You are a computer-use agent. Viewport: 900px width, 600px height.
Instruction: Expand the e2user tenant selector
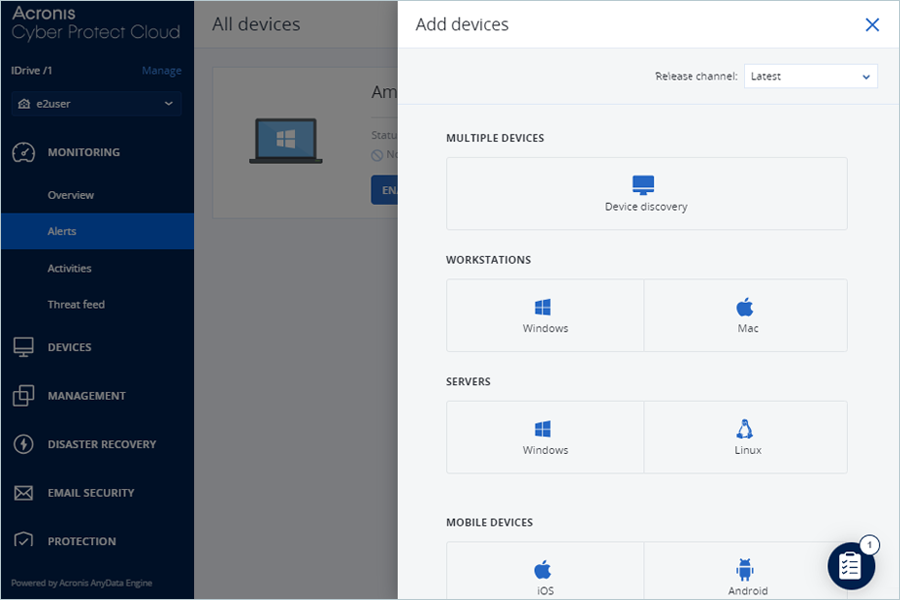tap(96, 104)
